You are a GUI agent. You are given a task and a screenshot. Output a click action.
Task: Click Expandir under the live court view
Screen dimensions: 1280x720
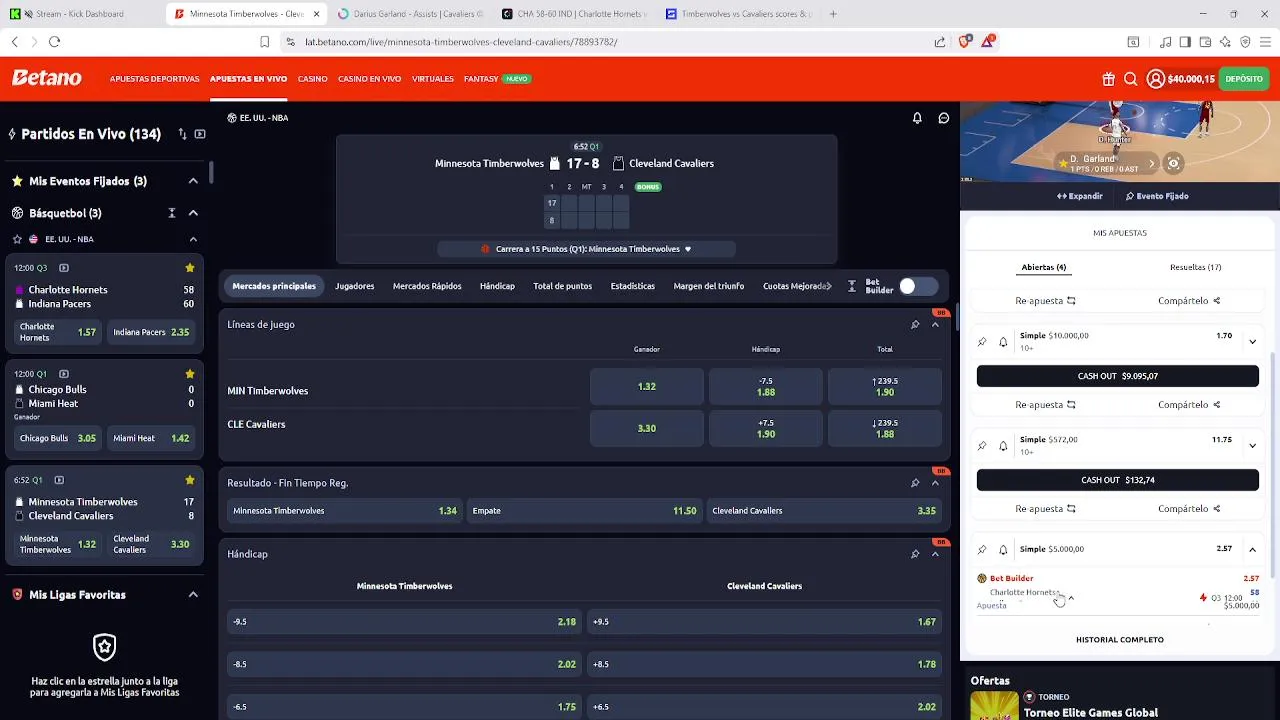point(1080,196)
